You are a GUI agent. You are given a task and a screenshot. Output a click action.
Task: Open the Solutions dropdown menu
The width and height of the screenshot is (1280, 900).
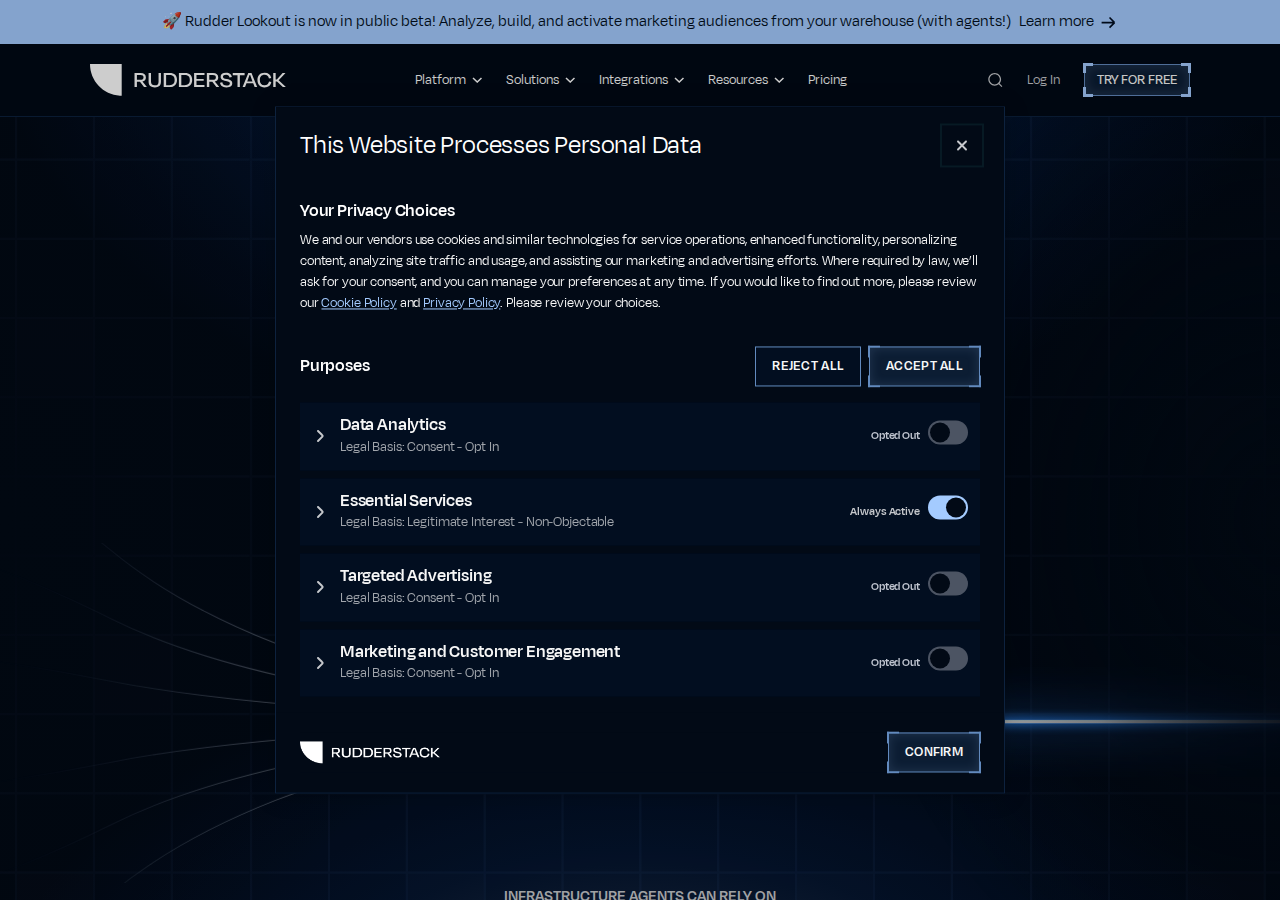[x=540, y=80]
